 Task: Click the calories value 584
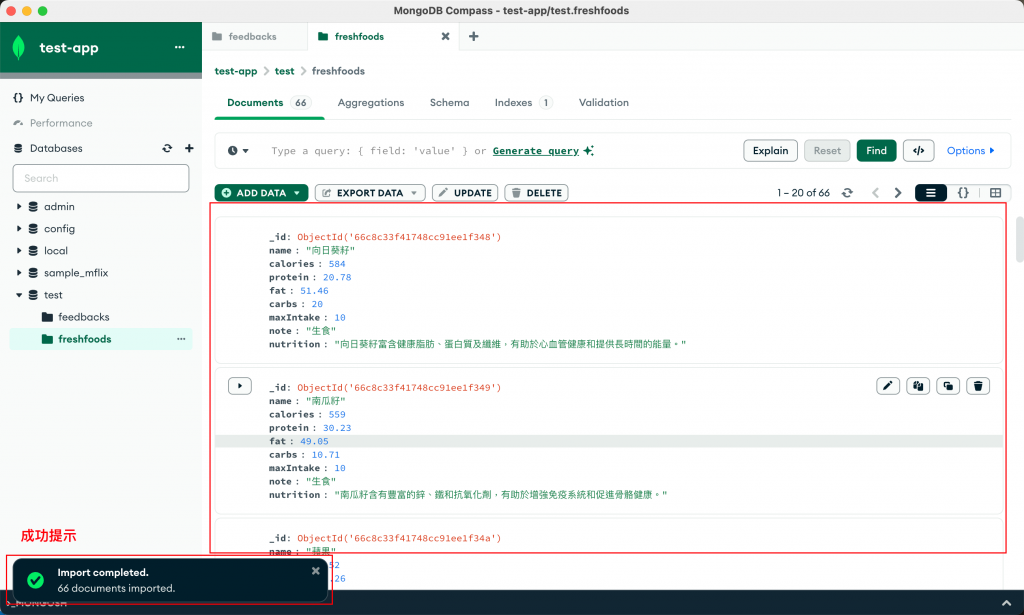point(337,264)
